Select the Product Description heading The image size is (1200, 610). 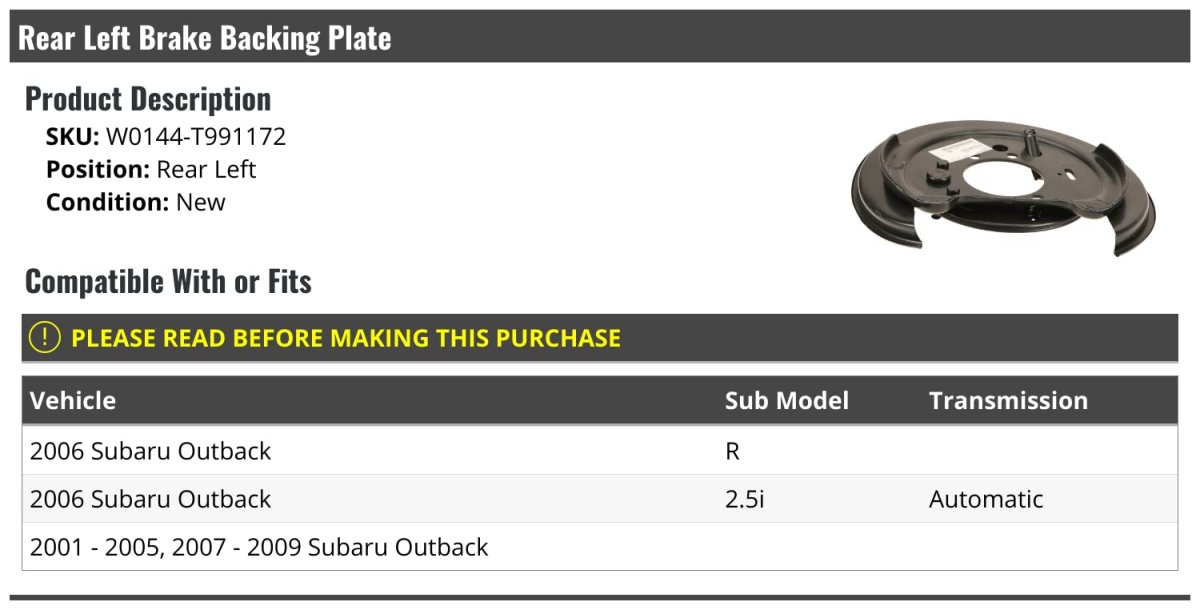click(148, 99)
